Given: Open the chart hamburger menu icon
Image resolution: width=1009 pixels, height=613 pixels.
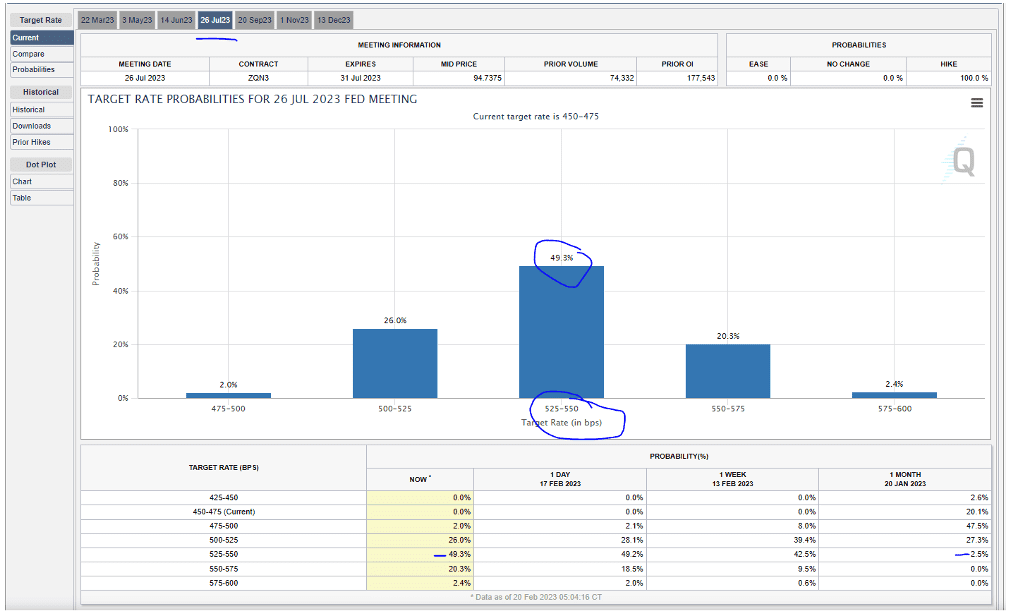Looking at the screenshot, I should click(976, 102).
